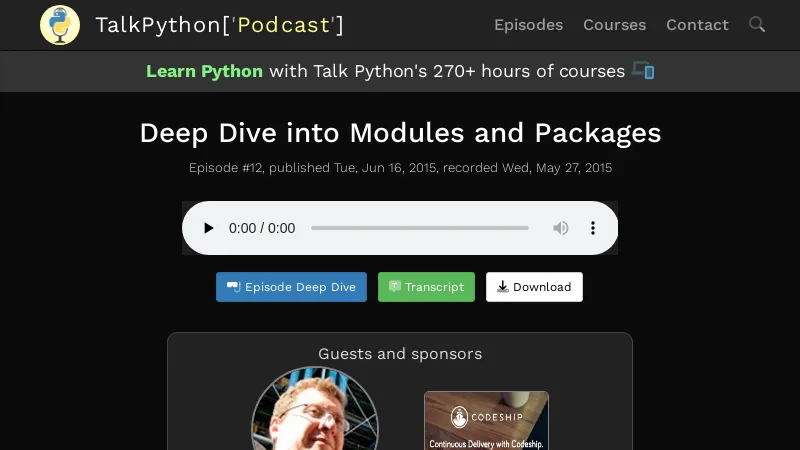800x450 pixels.
Task: Click the download arrow icon
Action: click(503, 286)
